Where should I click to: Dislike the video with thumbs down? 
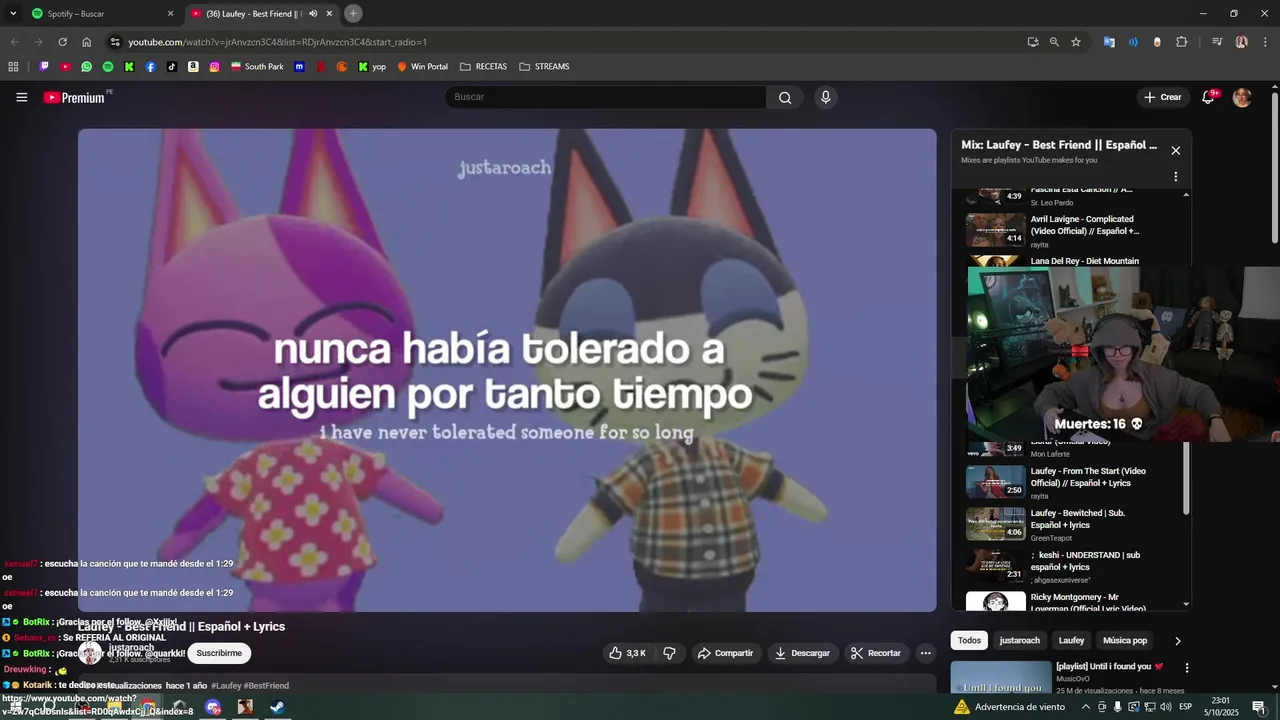669,653
